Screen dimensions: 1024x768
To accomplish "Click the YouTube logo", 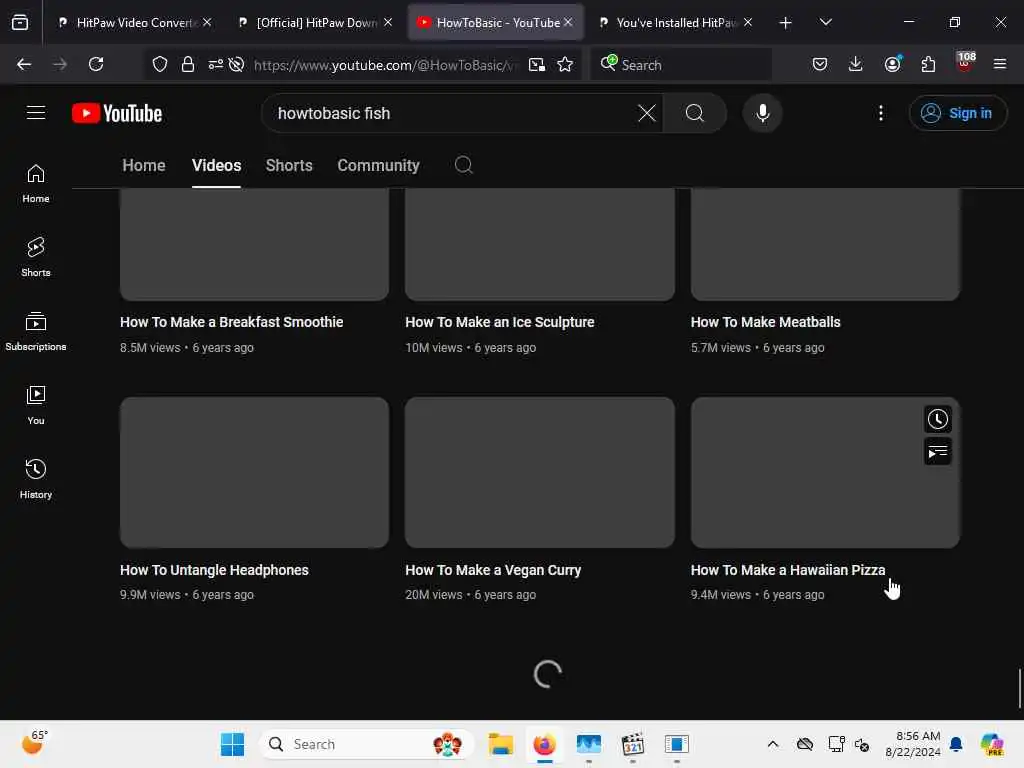I will [x=117, y=113].
